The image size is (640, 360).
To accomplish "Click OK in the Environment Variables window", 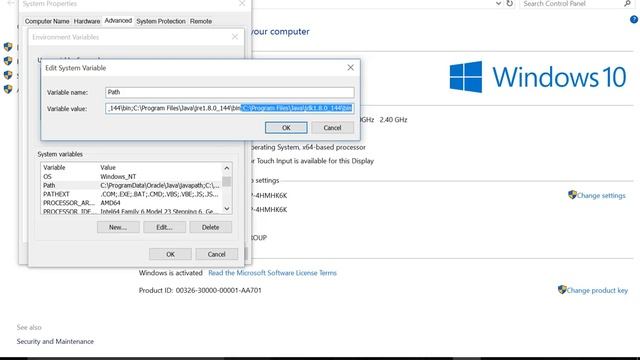I will (x=170, y=254).
